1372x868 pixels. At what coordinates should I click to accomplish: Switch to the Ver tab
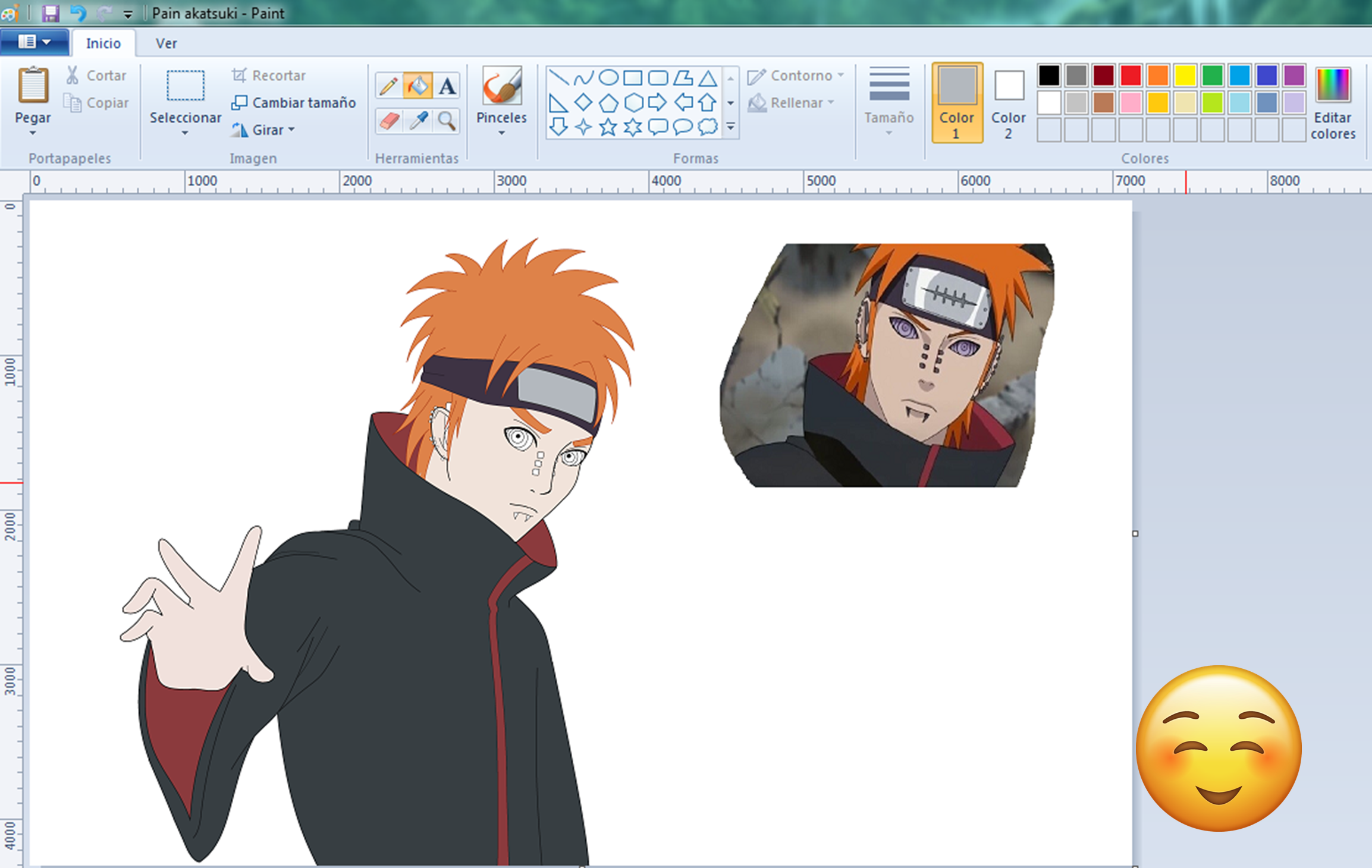(166, 43)
